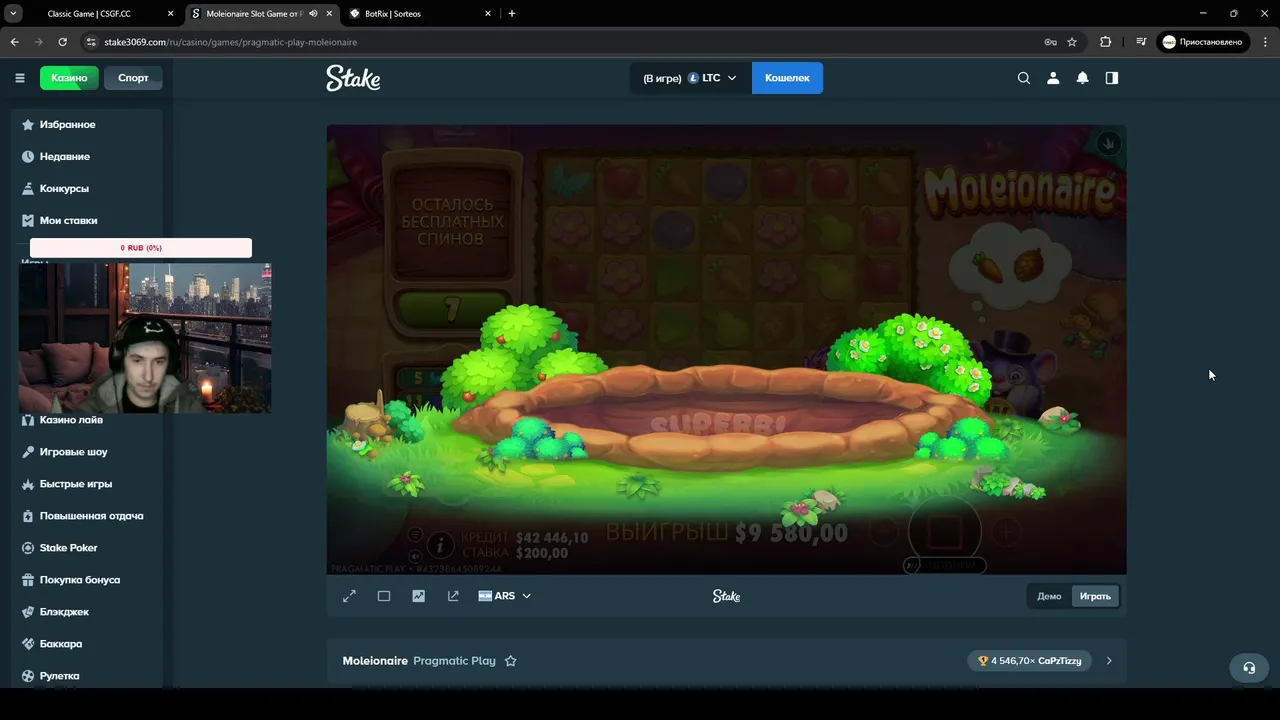Select the Спорт section
Viewport: 1280px width, 720px height.
[x=133, y=78]
